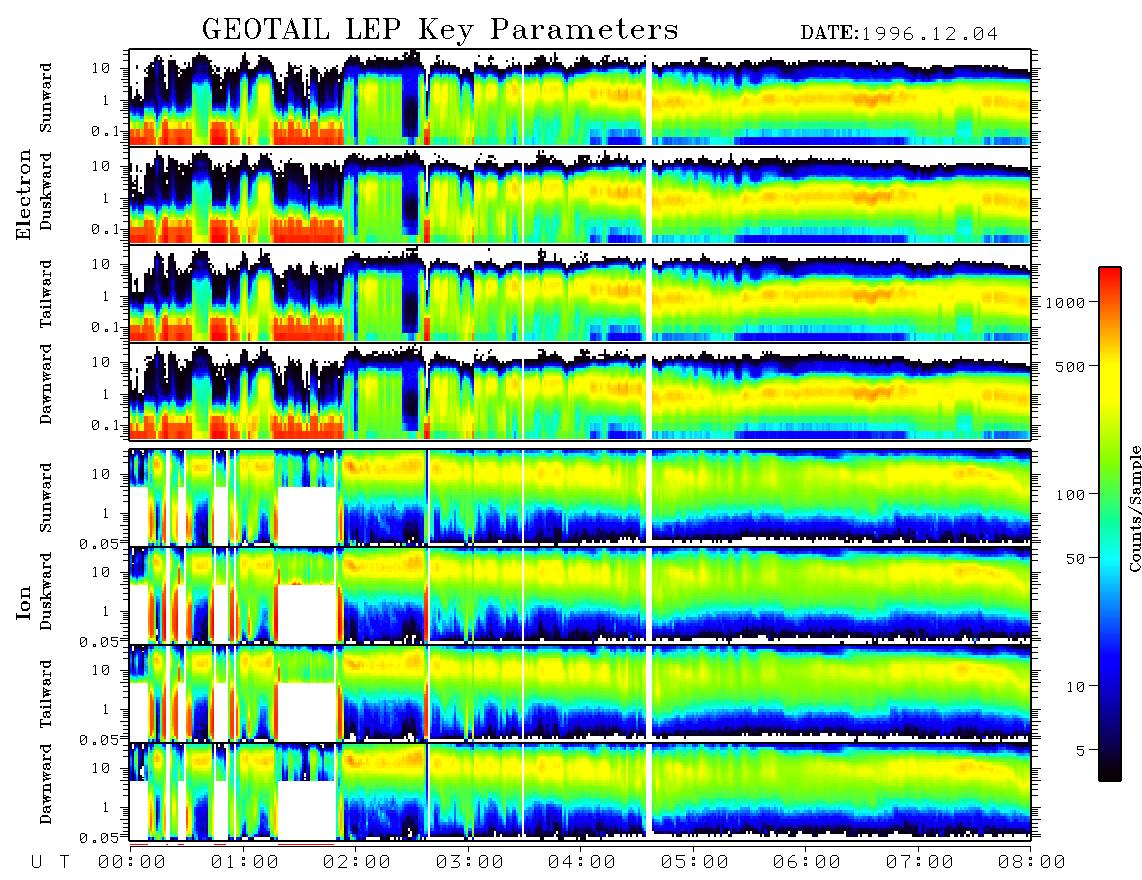Click the 04:00 time tick label
1142x880 pixels.
582,862
